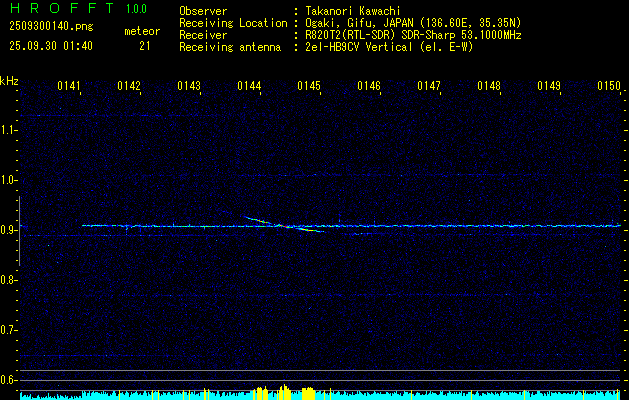This screenshot has width=629, height=400.
Task: Click the kHz axis unit label
Action: coord(9,81)
